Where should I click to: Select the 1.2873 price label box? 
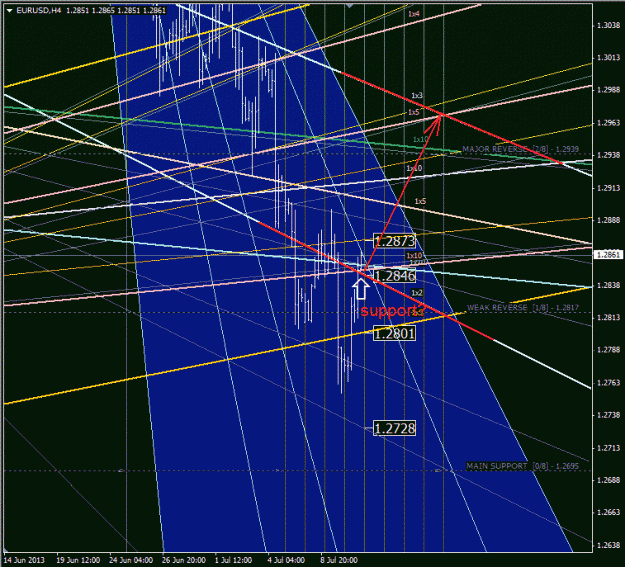pos(395,241)
